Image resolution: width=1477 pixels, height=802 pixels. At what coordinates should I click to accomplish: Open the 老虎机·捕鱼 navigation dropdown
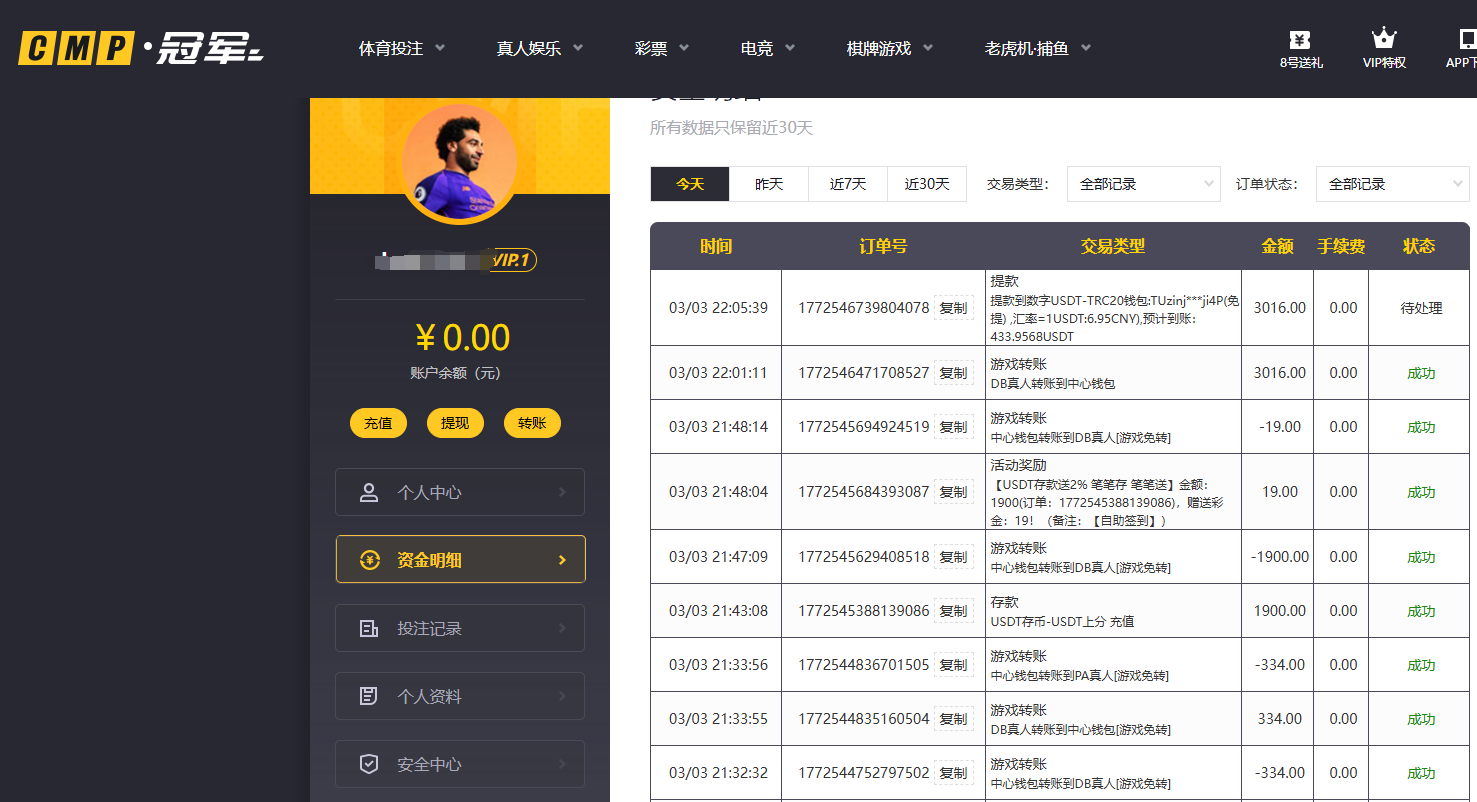[x=1037, y=48]
